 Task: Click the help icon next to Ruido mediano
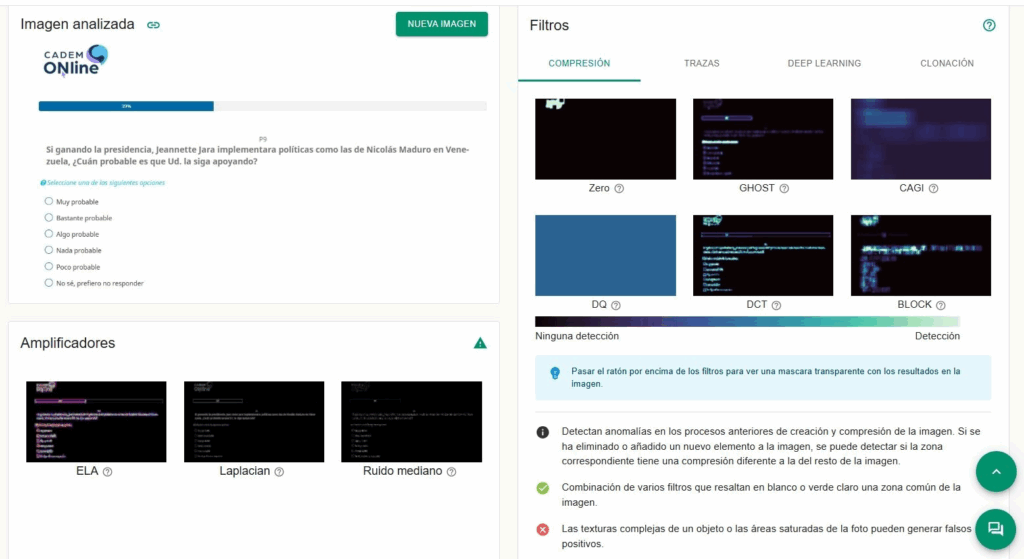pos(451,472)
